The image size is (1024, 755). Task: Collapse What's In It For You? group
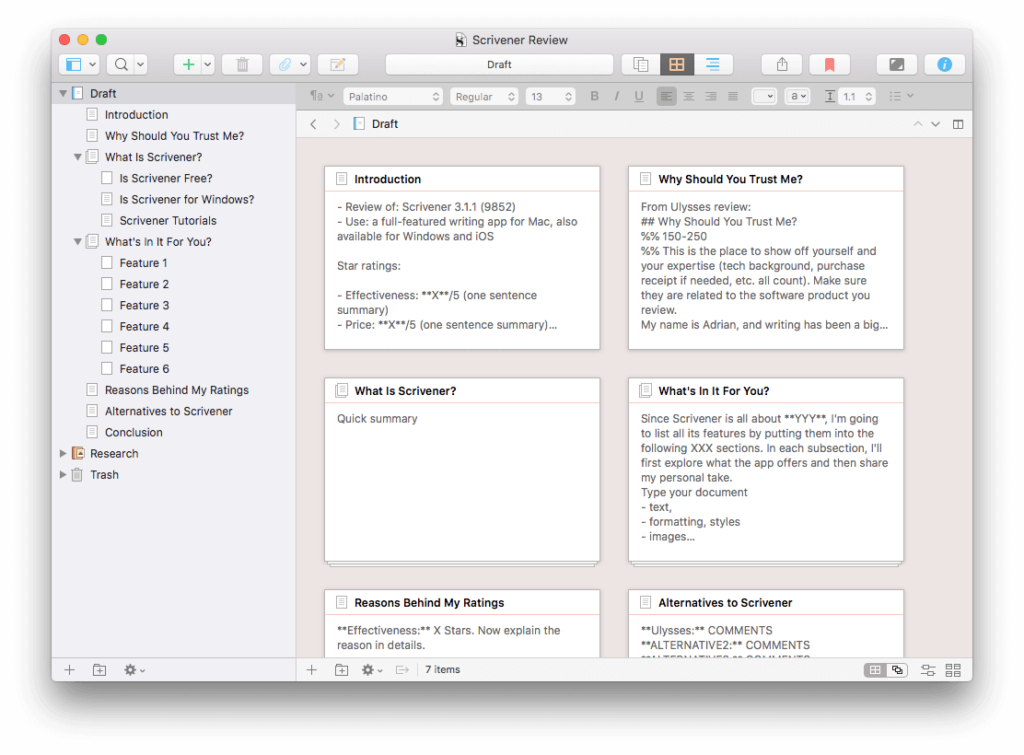78,242
